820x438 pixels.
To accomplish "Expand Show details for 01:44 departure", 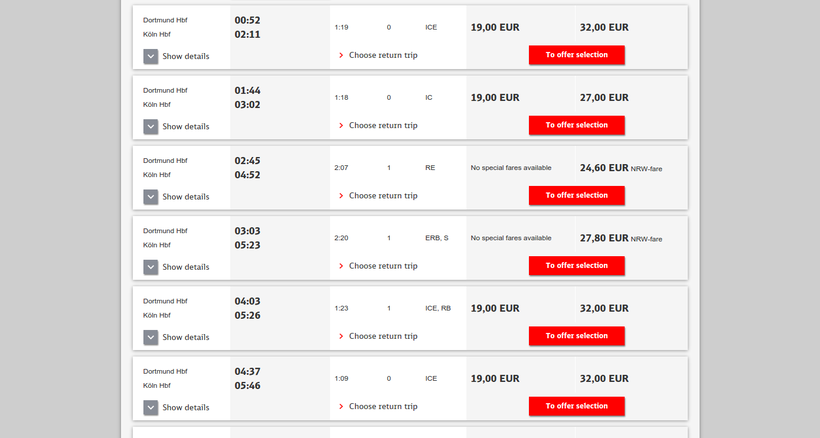I will [176, 126].
